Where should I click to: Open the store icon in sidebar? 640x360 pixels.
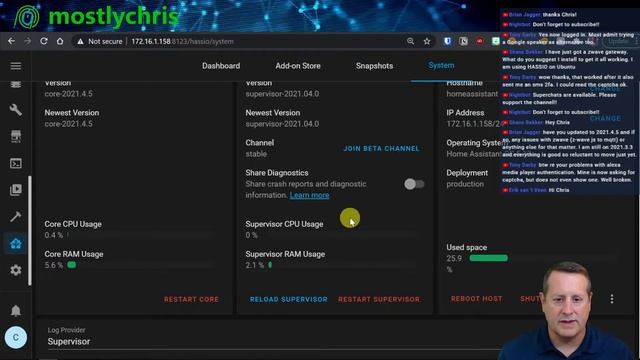16,136
